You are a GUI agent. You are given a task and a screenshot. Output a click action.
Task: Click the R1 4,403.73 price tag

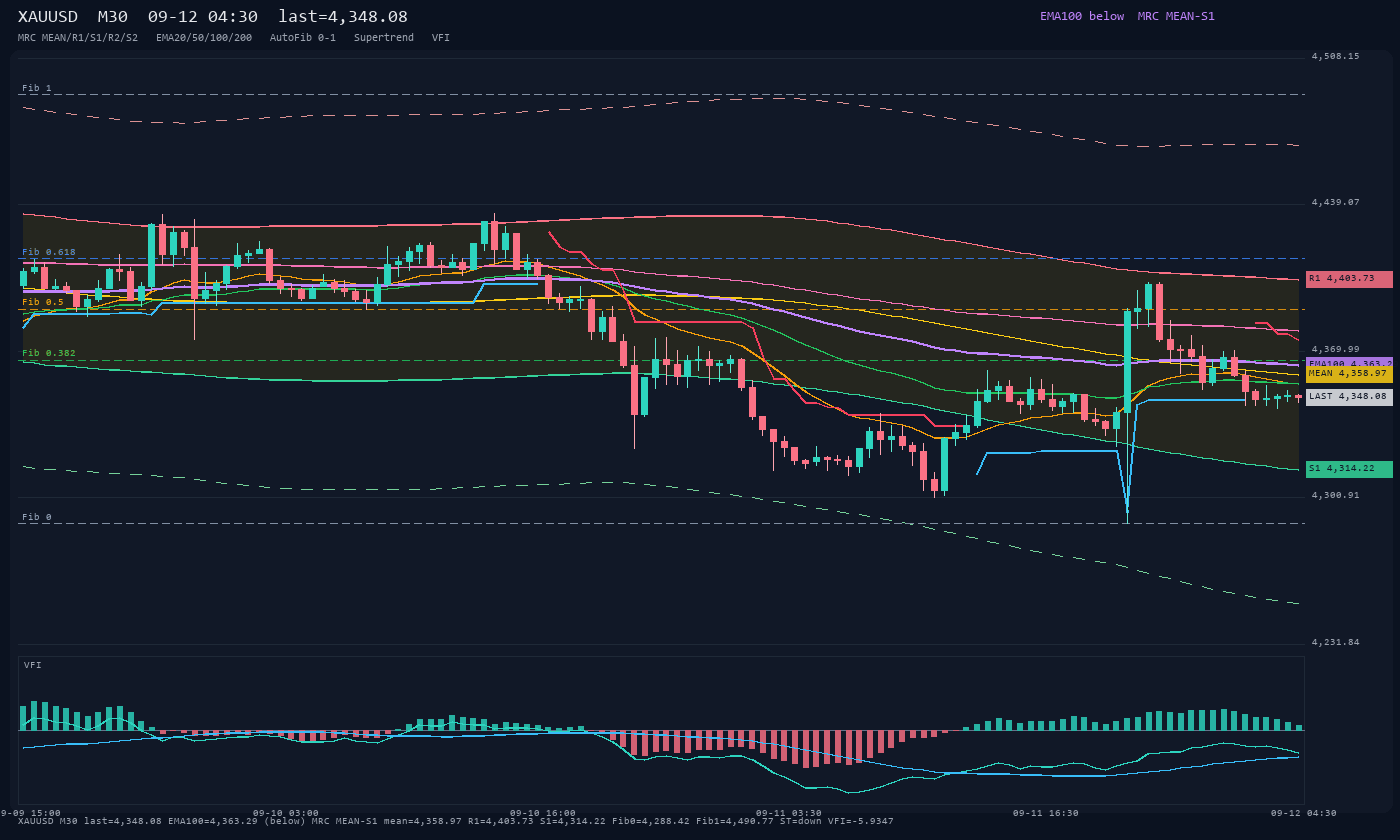tap(1349, 279)
